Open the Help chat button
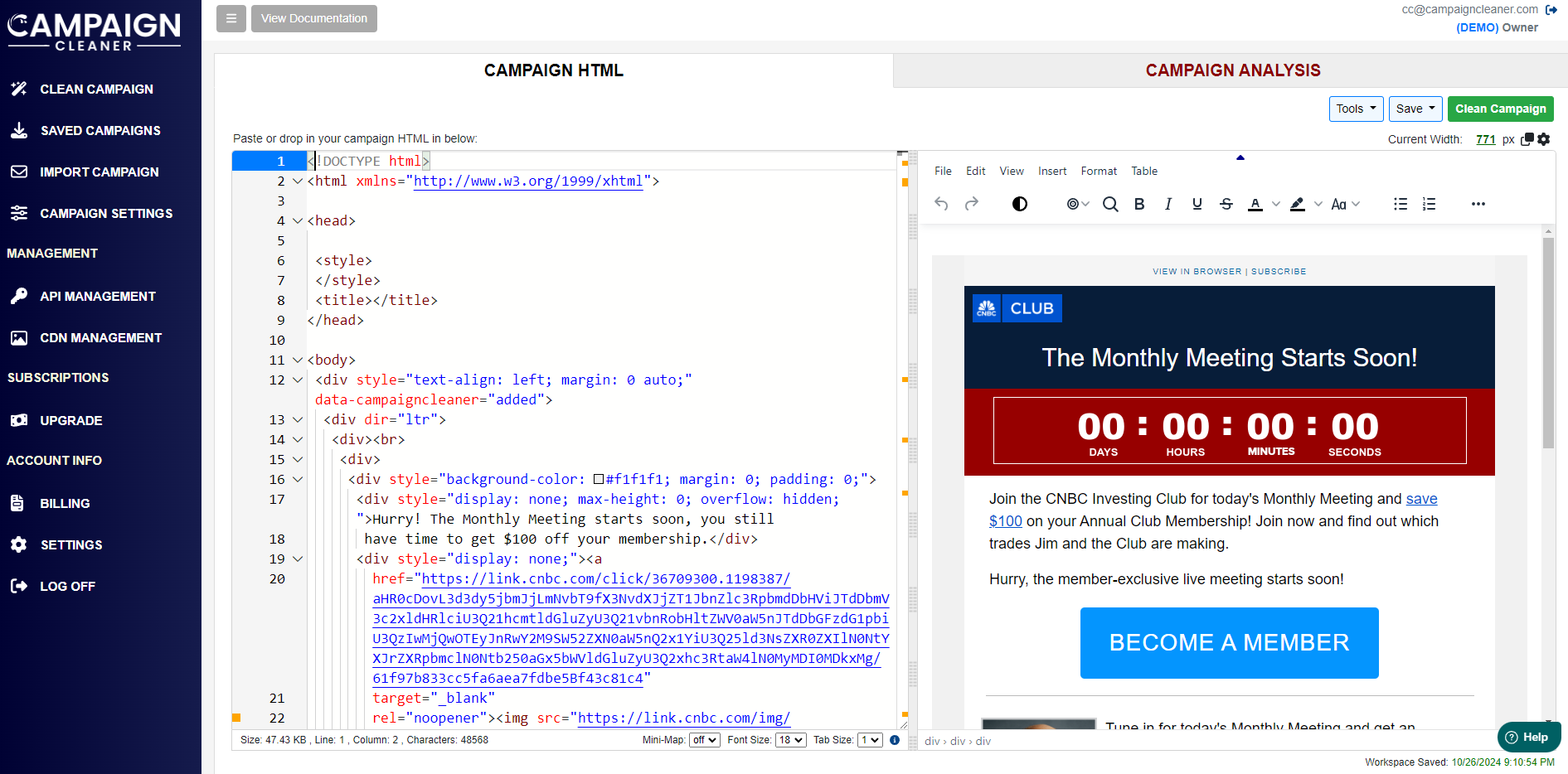The width and height of the screenshot is (1568, 774). [x=1528, y=737]
